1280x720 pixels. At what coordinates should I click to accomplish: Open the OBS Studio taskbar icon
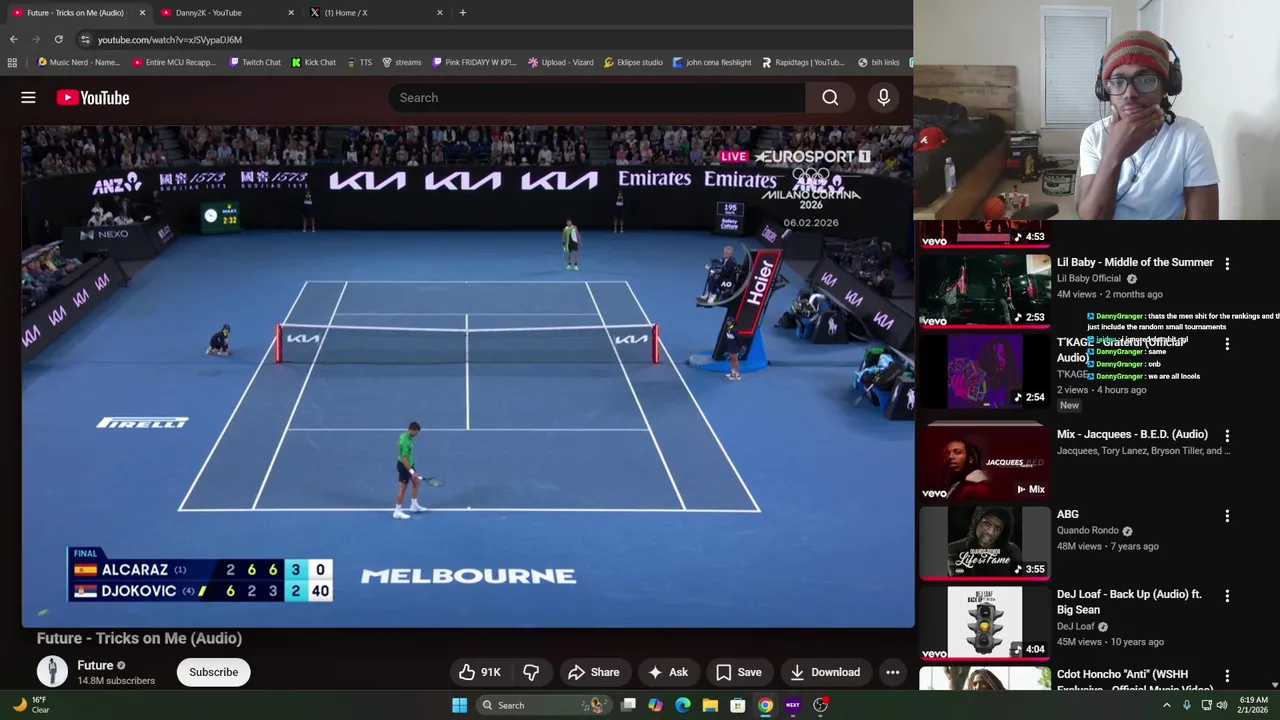pos(820,705)
